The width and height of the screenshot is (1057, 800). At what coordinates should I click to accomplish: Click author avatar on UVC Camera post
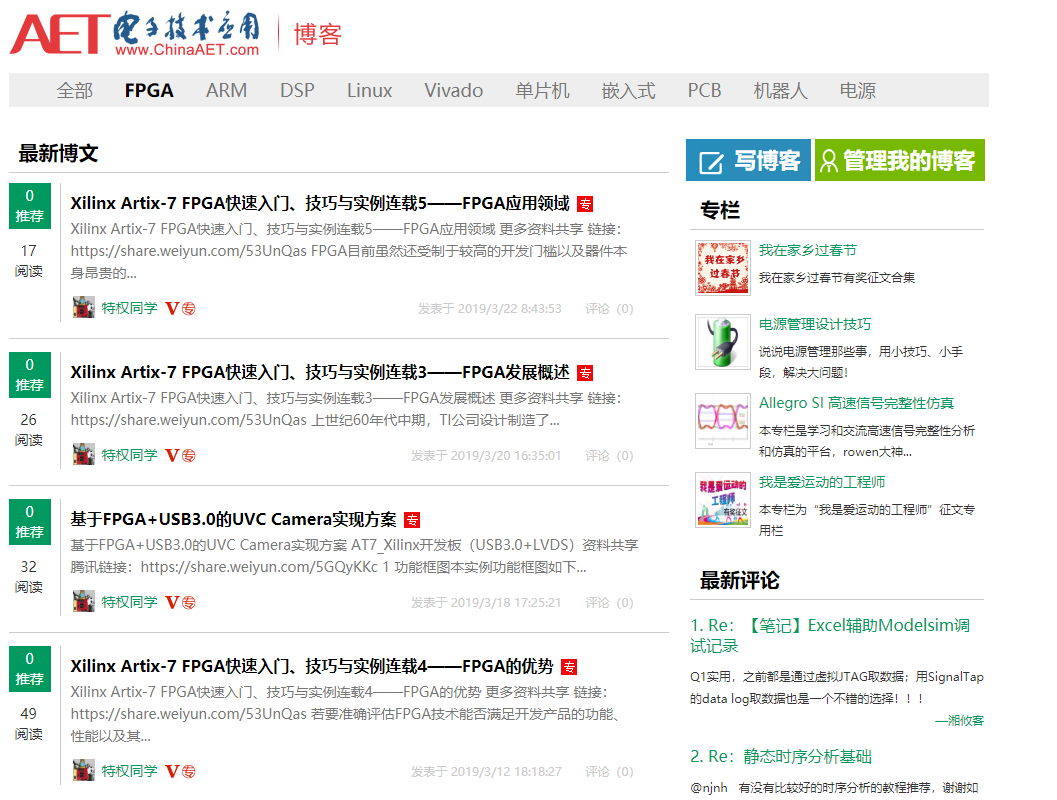pos(84,601)
